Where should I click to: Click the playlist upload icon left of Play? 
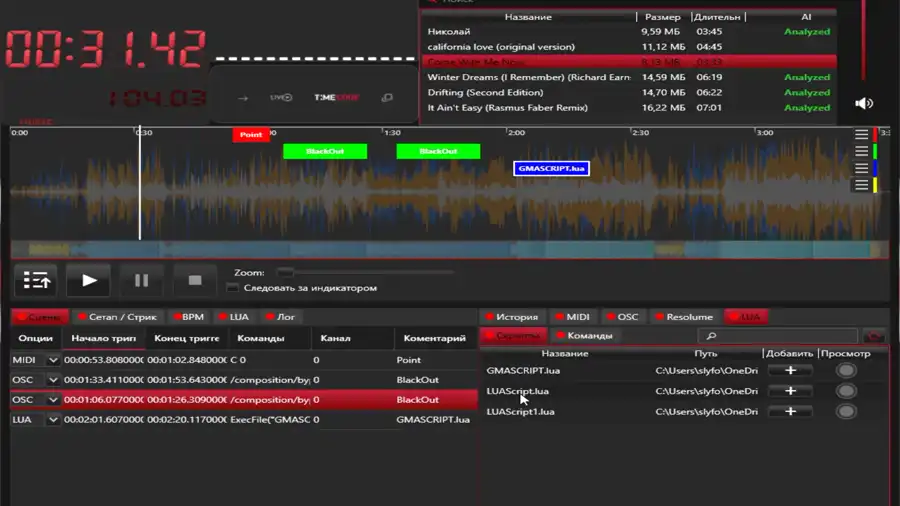point(36,281)
